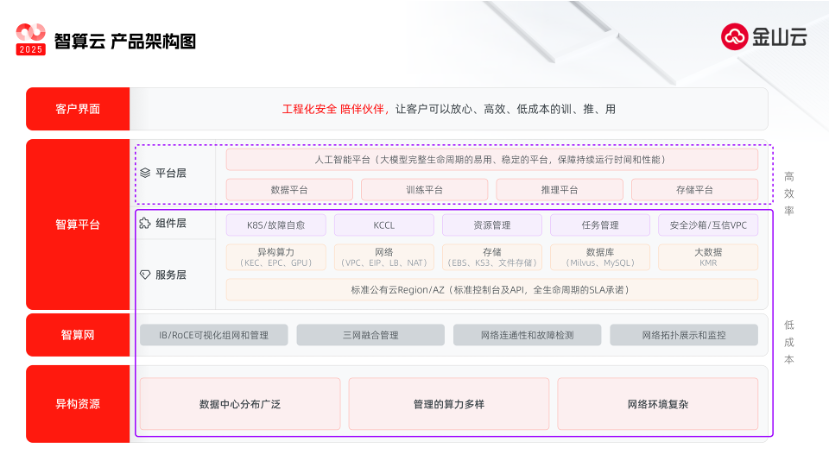This screenshot has height=468, width=830.
Task: Click the red 智算网 label block
Action: pyautogui.click(x=77, y=335)
